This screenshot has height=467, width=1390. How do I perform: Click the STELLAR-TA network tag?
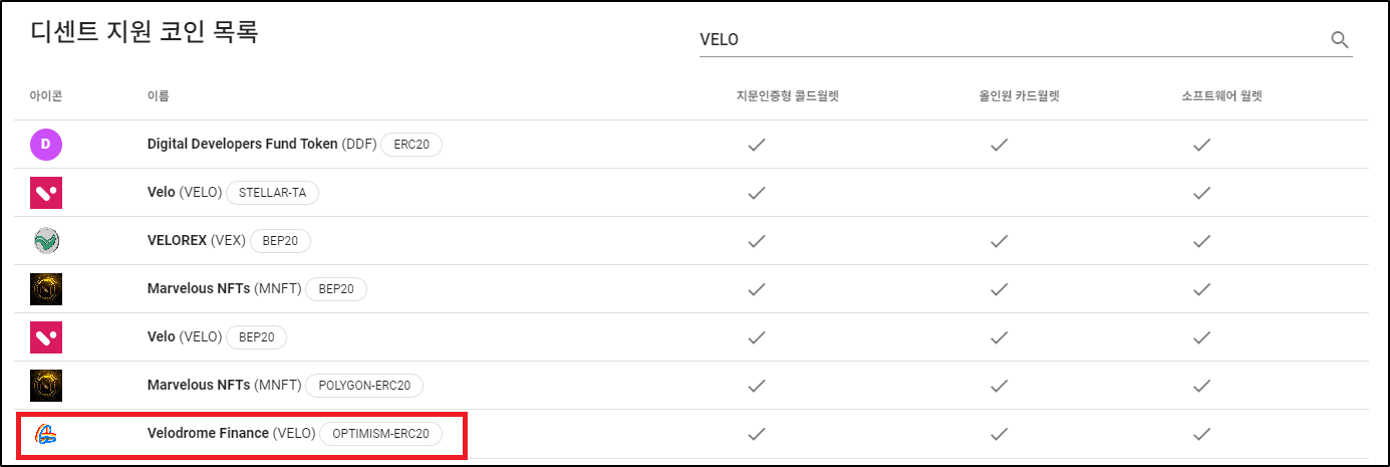272,194
